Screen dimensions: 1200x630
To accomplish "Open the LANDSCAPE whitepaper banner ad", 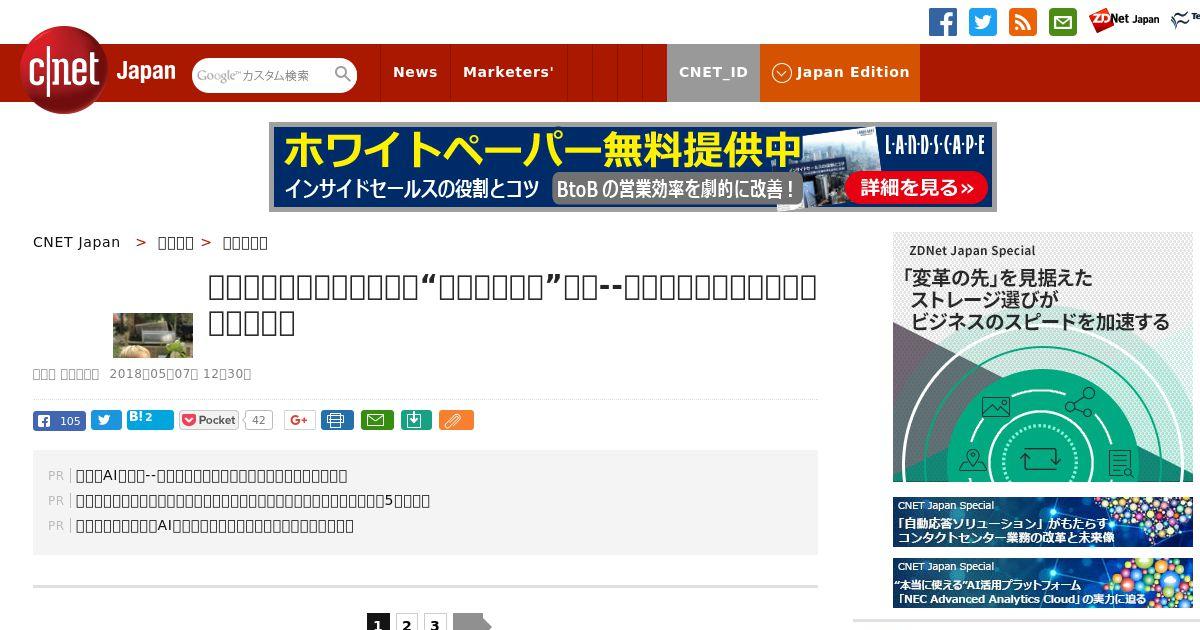I will pos(633,167).
